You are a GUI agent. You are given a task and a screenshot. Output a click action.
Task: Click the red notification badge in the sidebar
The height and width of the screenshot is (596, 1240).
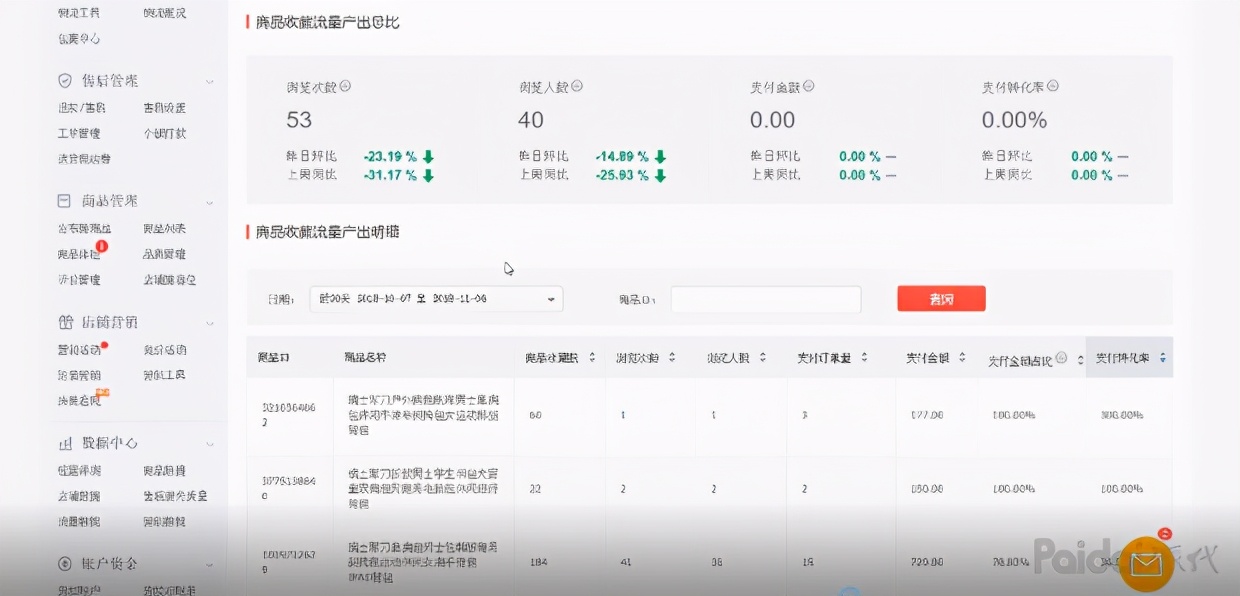tap(100, 246)
